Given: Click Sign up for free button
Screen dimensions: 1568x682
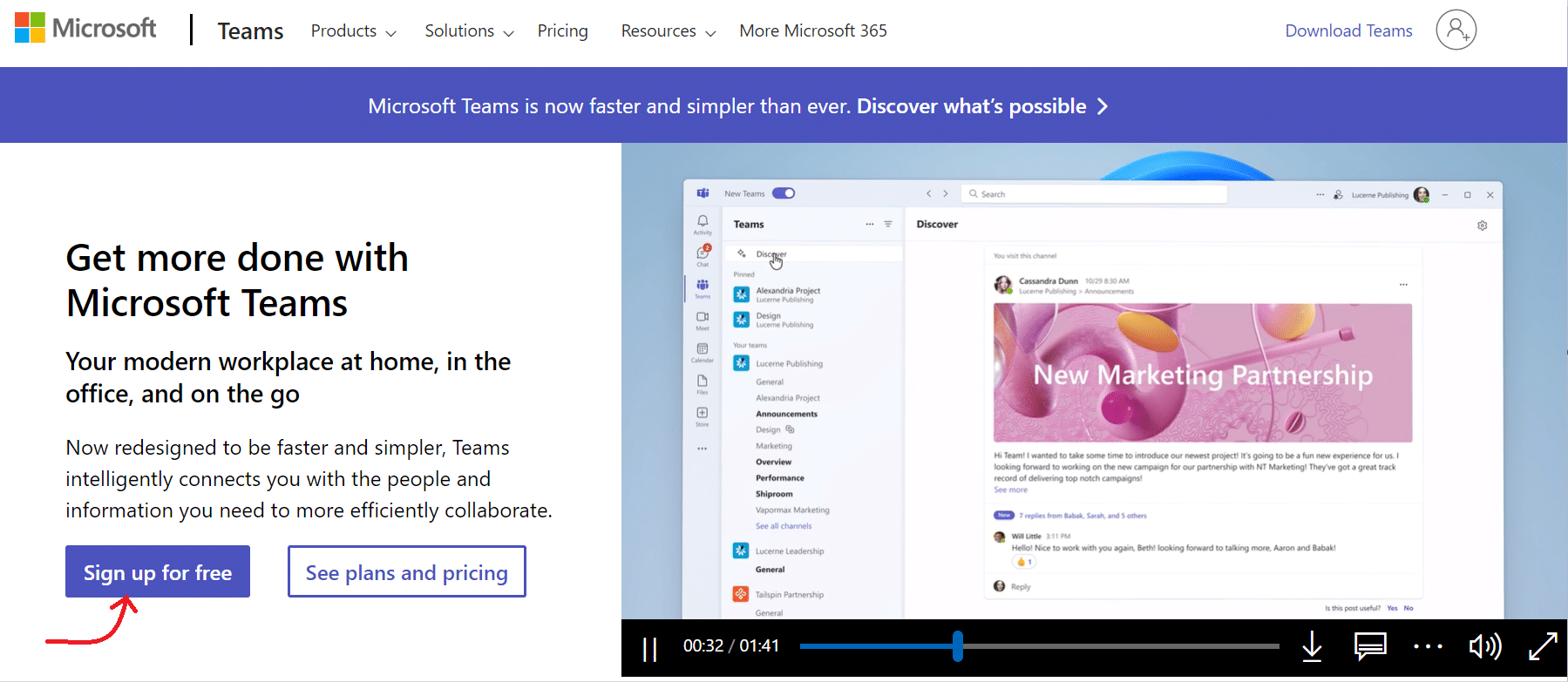Looking at the screenshot, I should pos(158,571).
